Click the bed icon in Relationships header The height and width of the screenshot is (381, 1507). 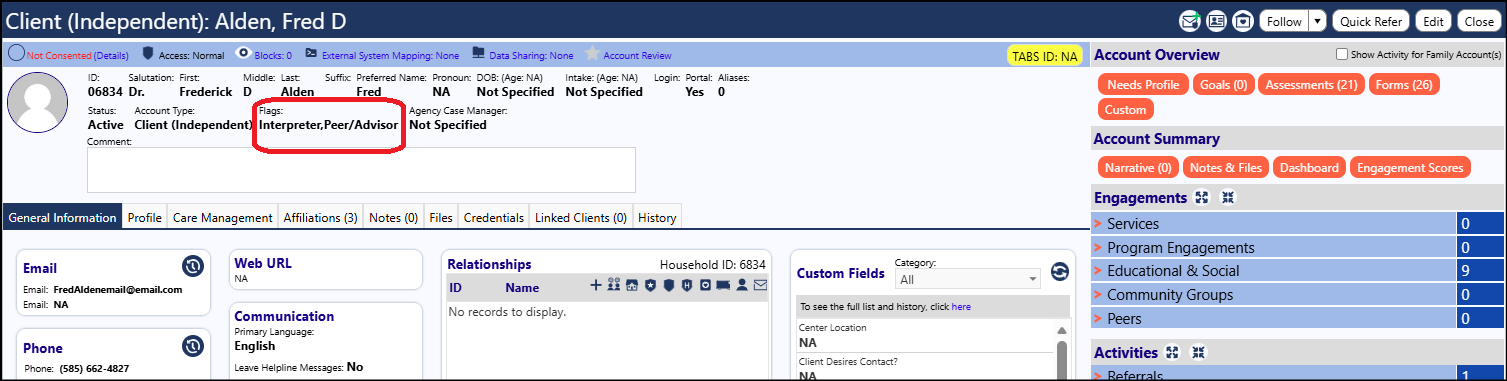(723, 286)
